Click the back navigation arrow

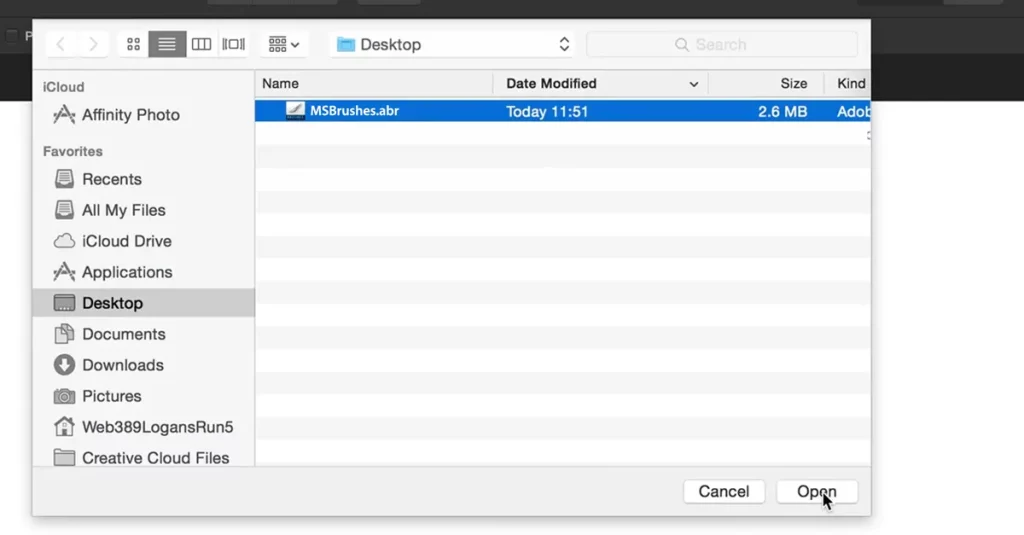[61, 44]
